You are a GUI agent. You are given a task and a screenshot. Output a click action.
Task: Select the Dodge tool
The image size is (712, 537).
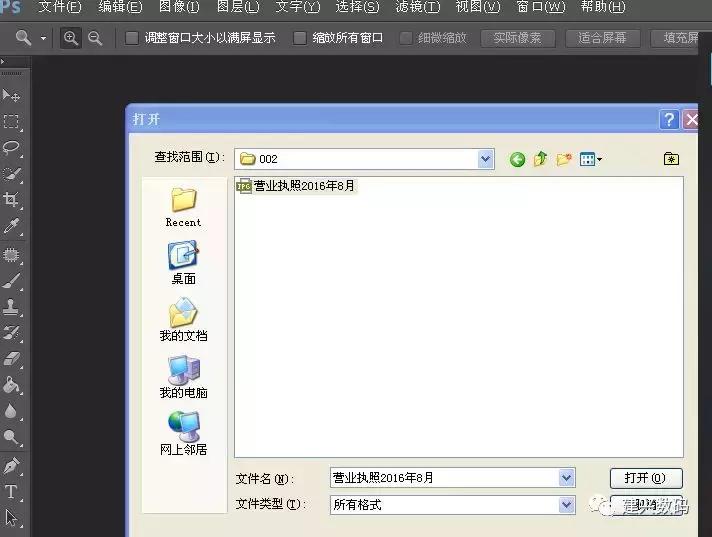tap(11, 437)
